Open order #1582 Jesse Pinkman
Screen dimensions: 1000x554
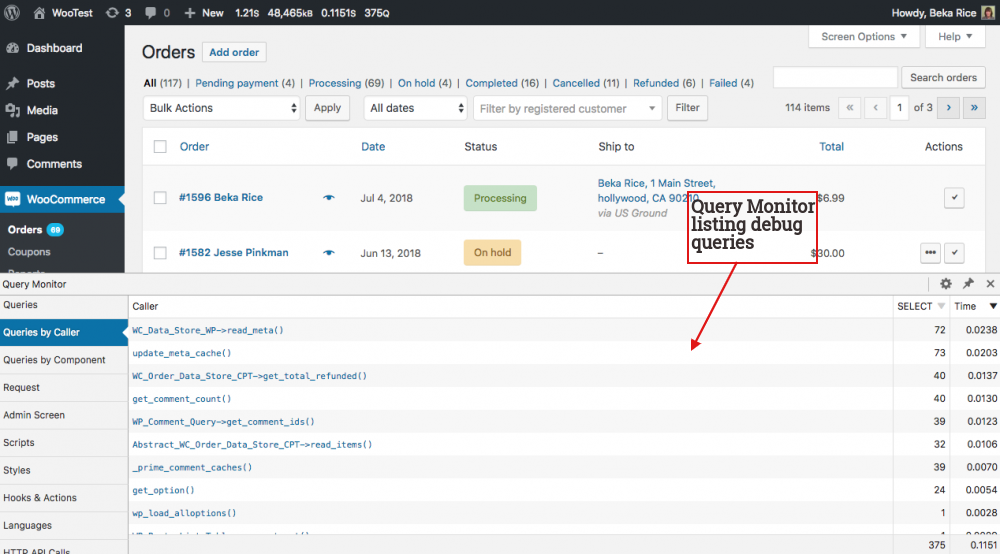233,252
